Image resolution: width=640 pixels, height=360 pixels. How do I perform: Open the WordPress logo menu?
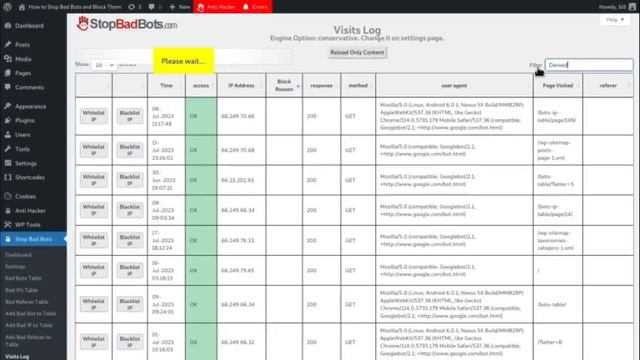(x=7, y=7)
